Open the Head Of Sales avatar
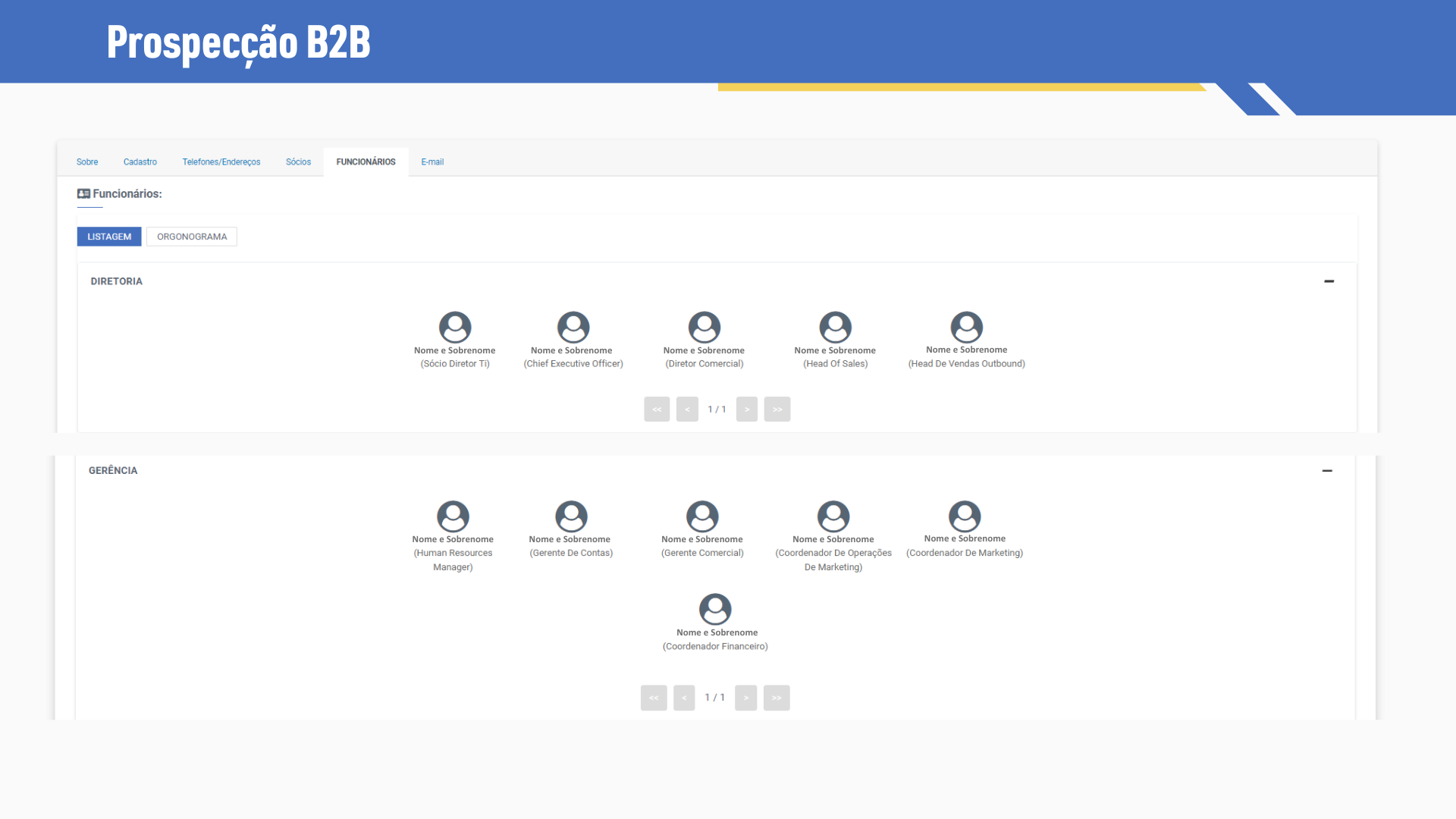Screen dimensions: 1456x819 pos(836,328)
